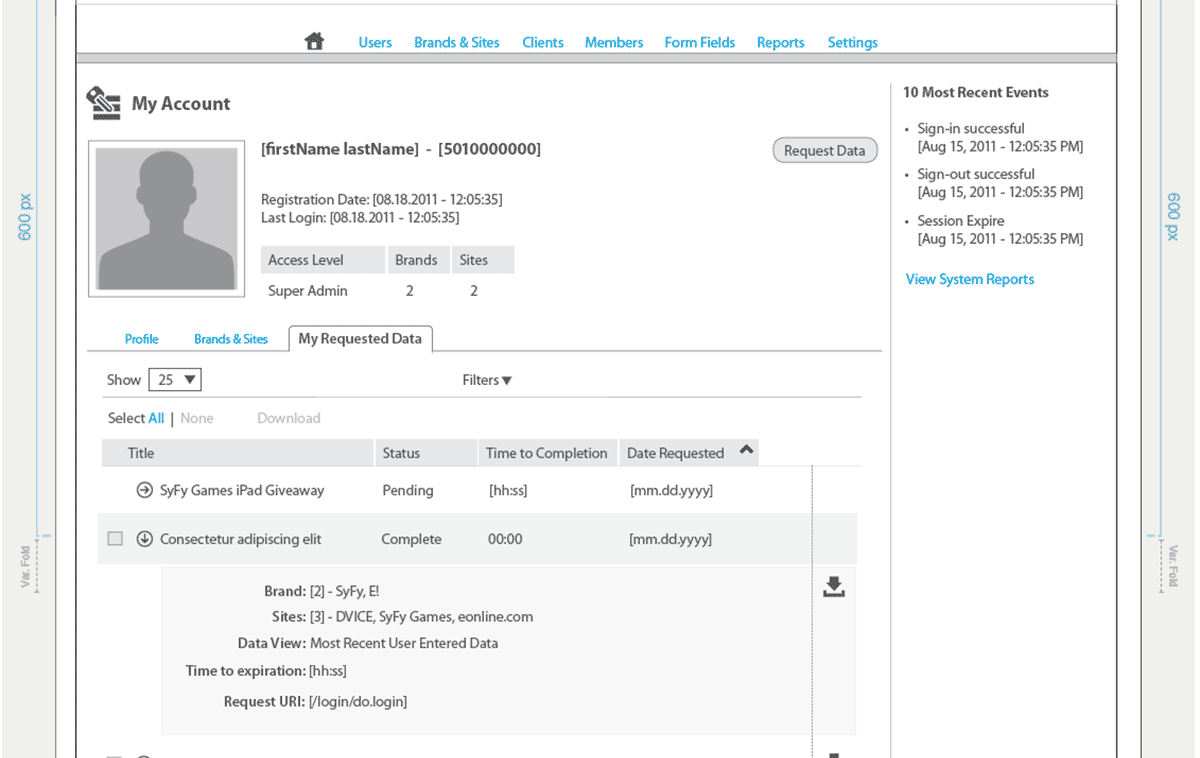
Task: Go to the home icon in navigation
Action: coord(314,41)
